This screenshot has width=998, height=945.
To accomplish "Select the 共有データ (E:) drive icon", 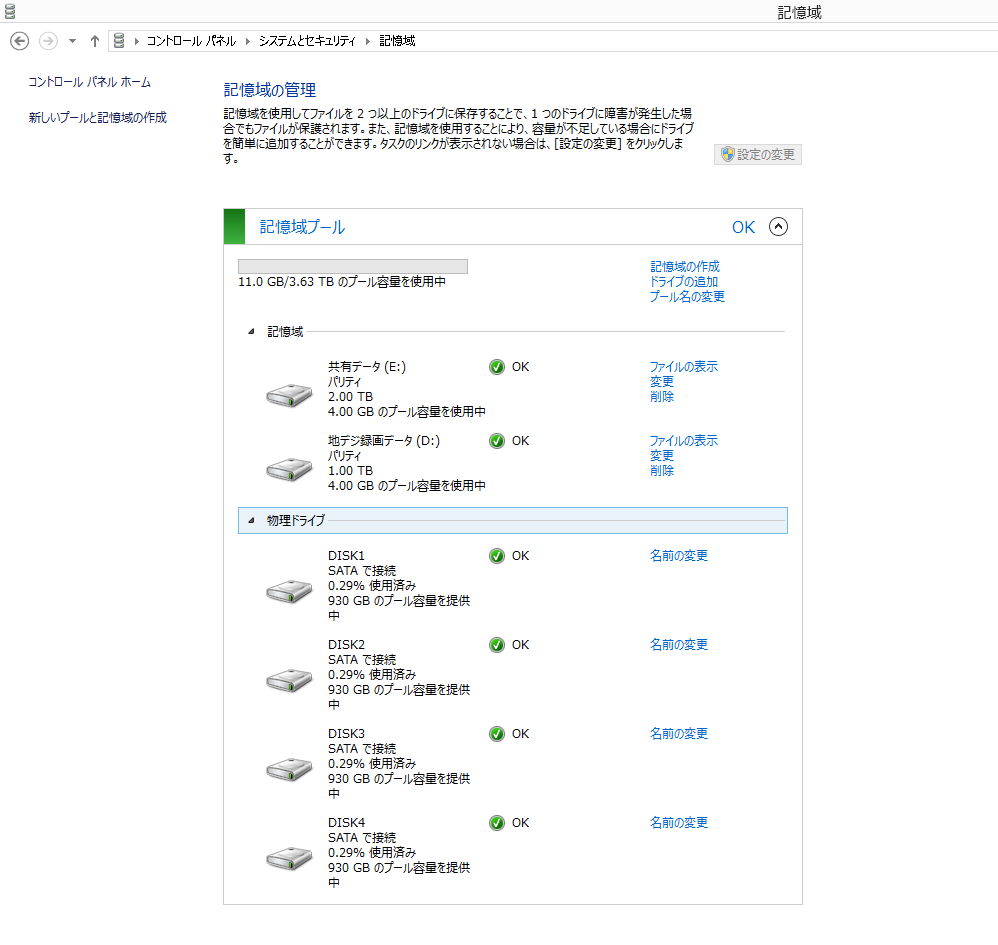I will tap(288, 394).
